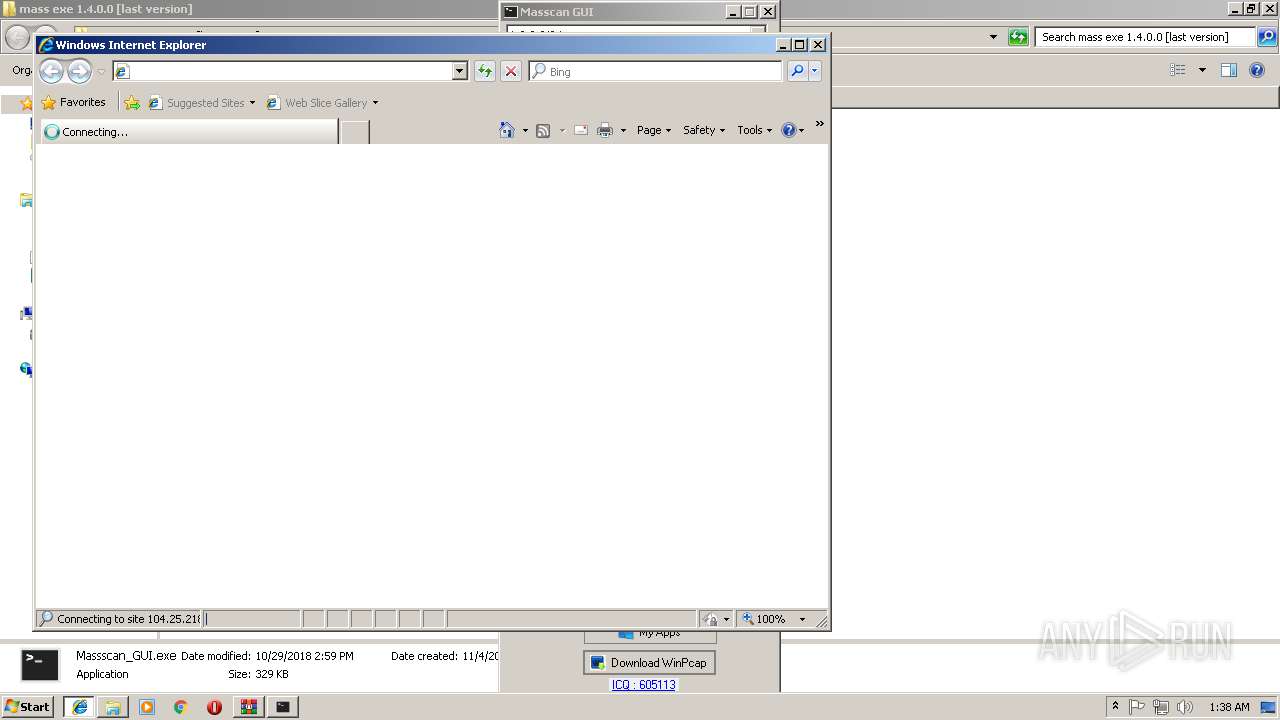Switch to Internet Explorer taskbar button
1280x720 pixels.
point(80,706)
